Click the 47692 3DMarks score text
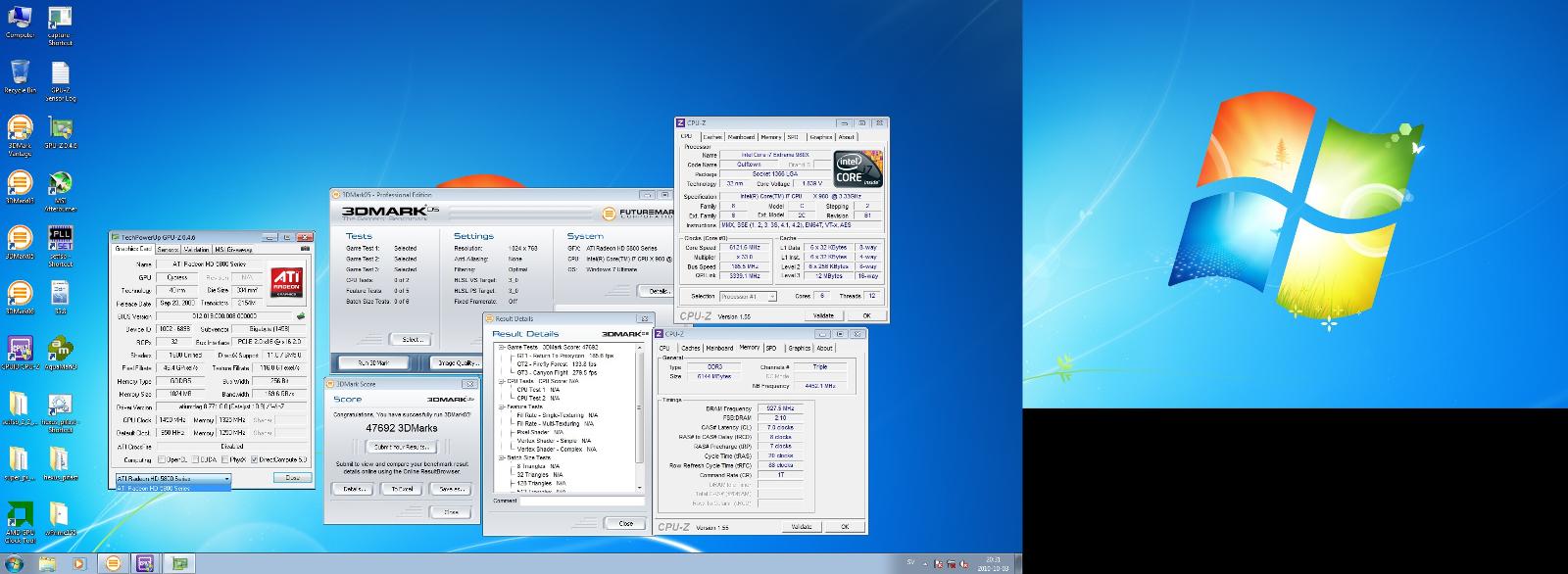 click(400, 428)
